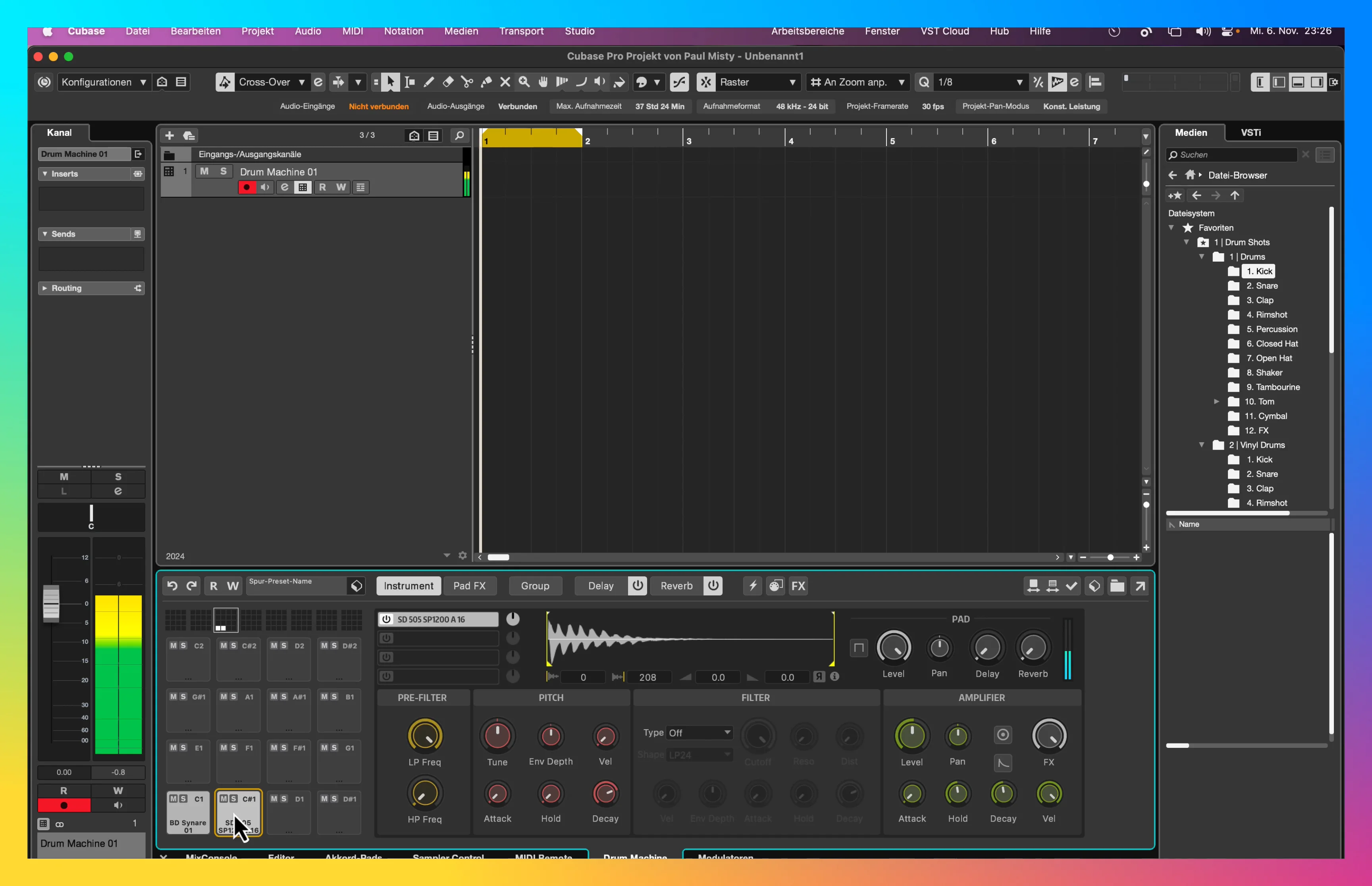Toggle record enable on Drum Machine 01 track

pos(247,187)
